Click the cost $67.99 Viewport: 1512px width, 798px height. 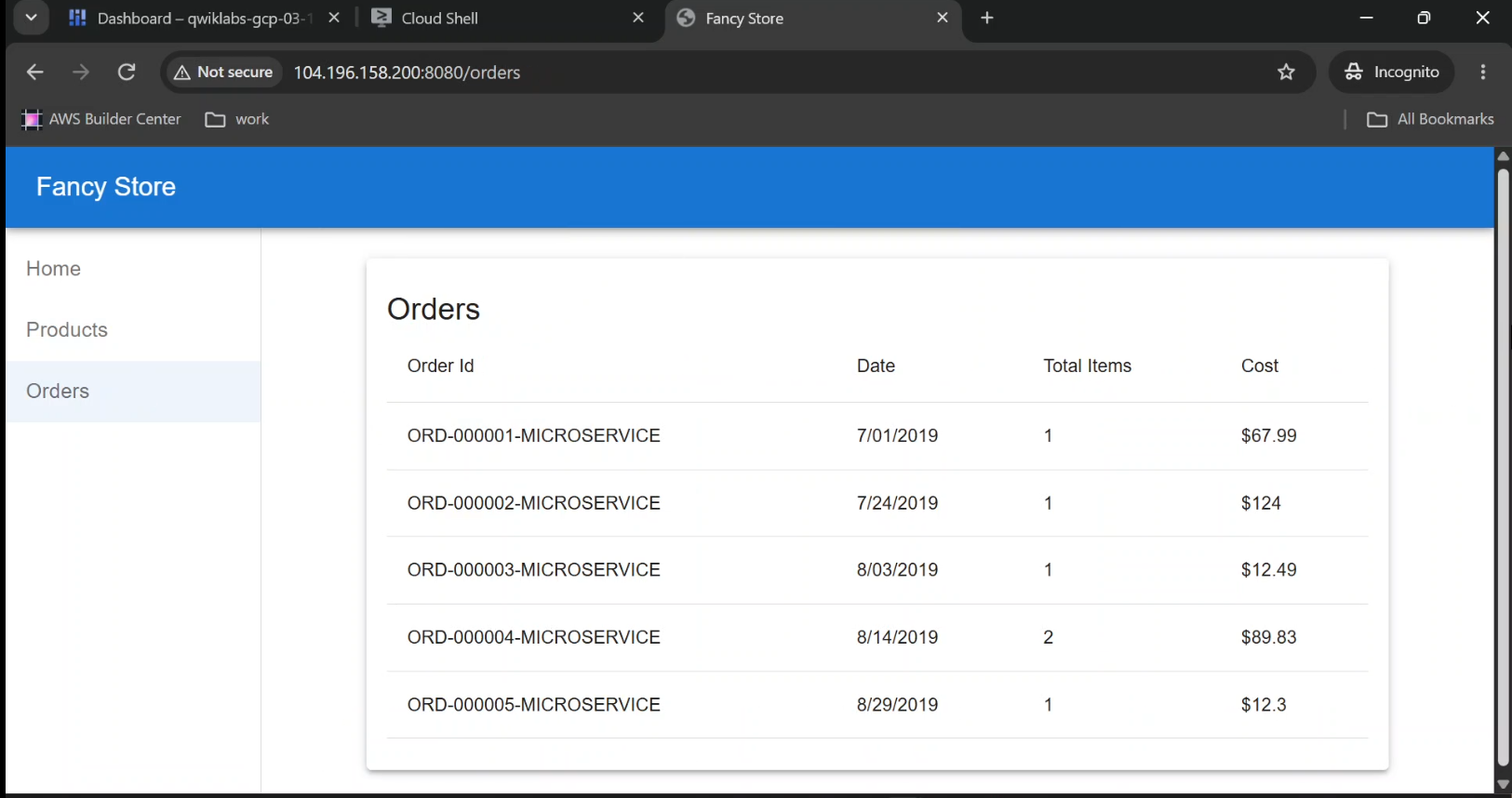(x=1268, y=435)
